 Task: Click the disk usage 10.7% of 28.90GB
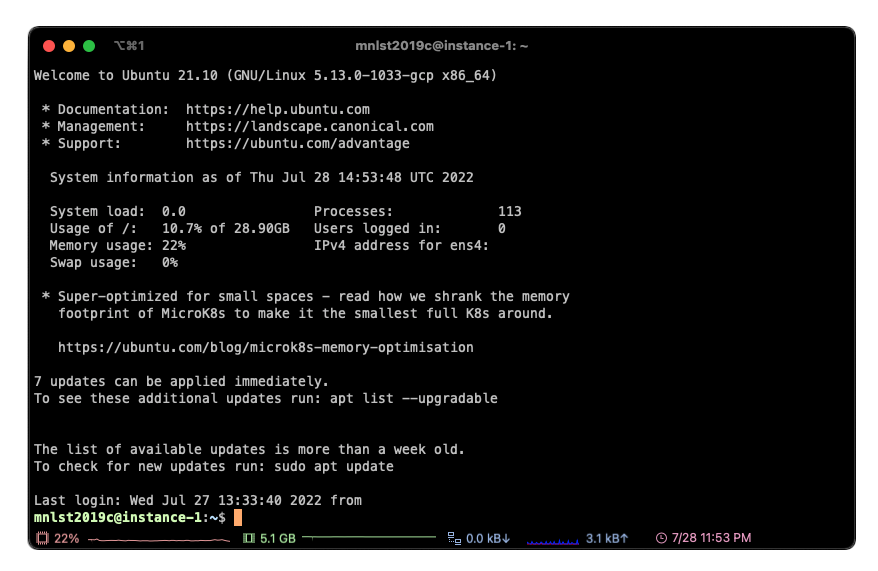tap(226, 228)
